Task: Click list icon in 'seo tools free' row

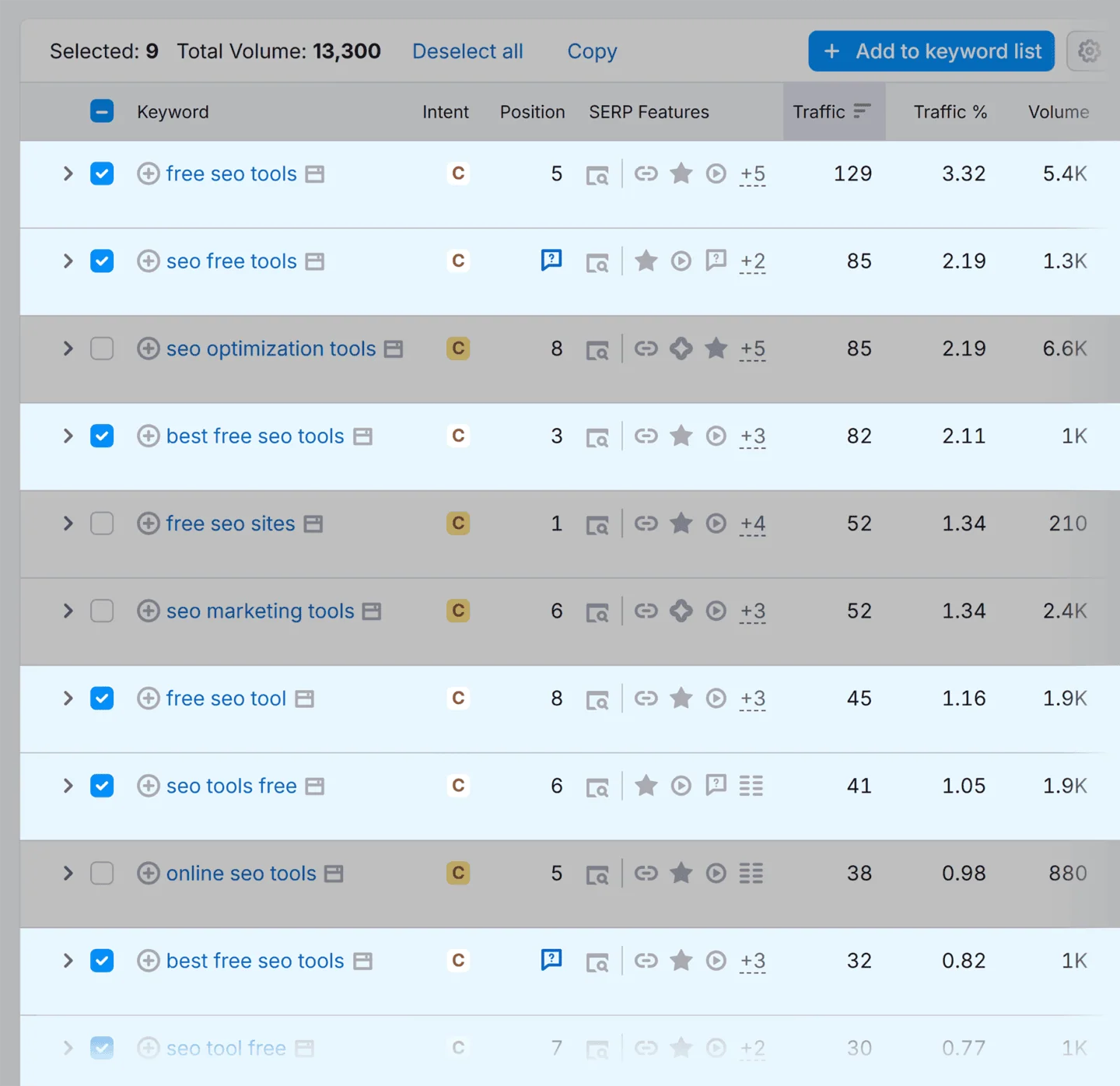Action: [x=751, y=786]
